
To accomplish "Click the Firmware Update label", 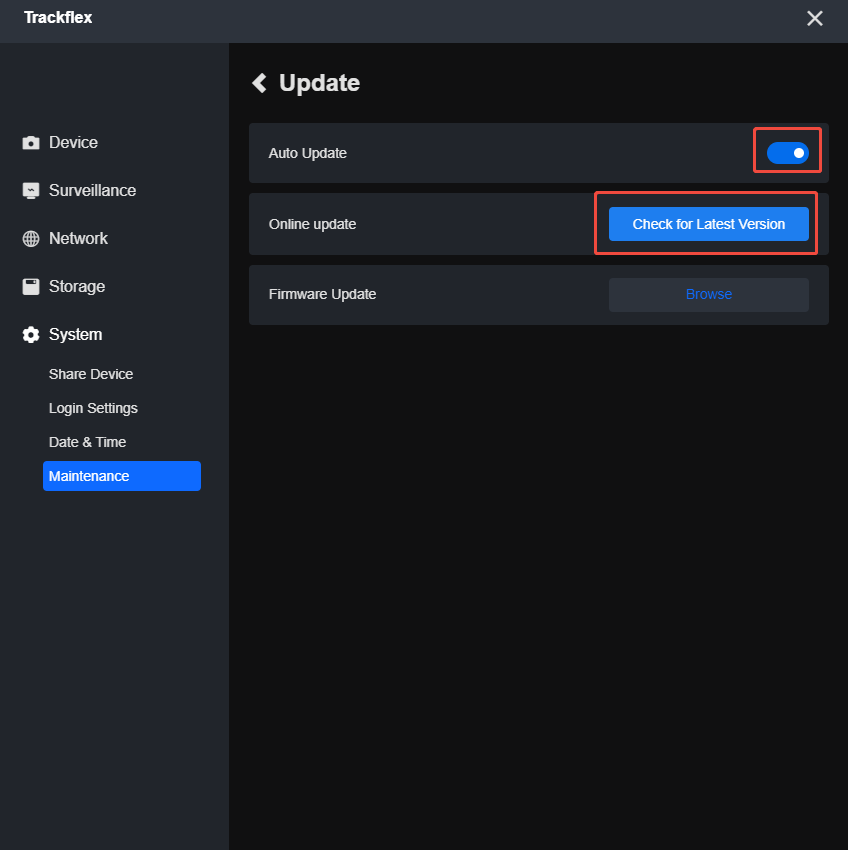I will click(322, 294).
